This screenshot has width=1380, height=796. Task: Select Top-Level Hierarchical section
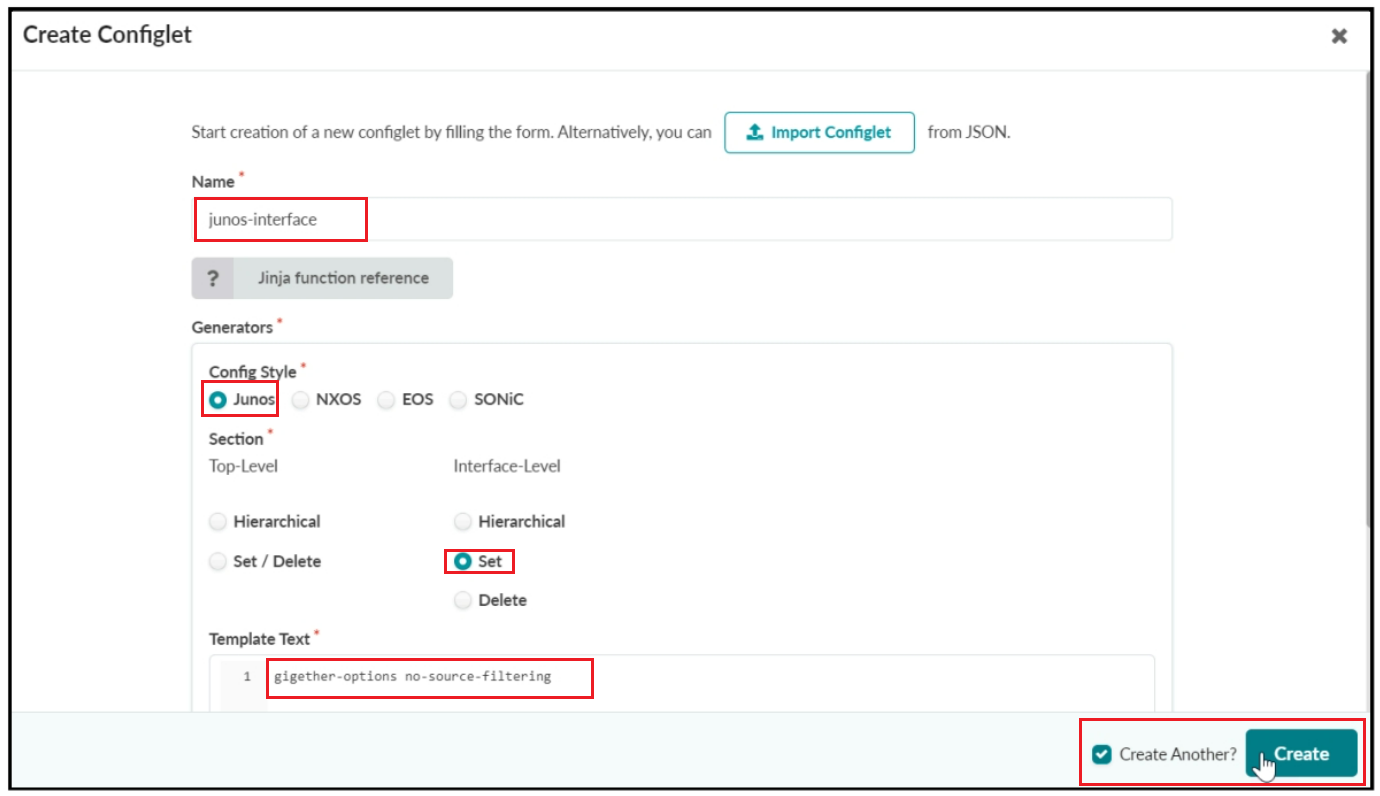coord(218,522)
